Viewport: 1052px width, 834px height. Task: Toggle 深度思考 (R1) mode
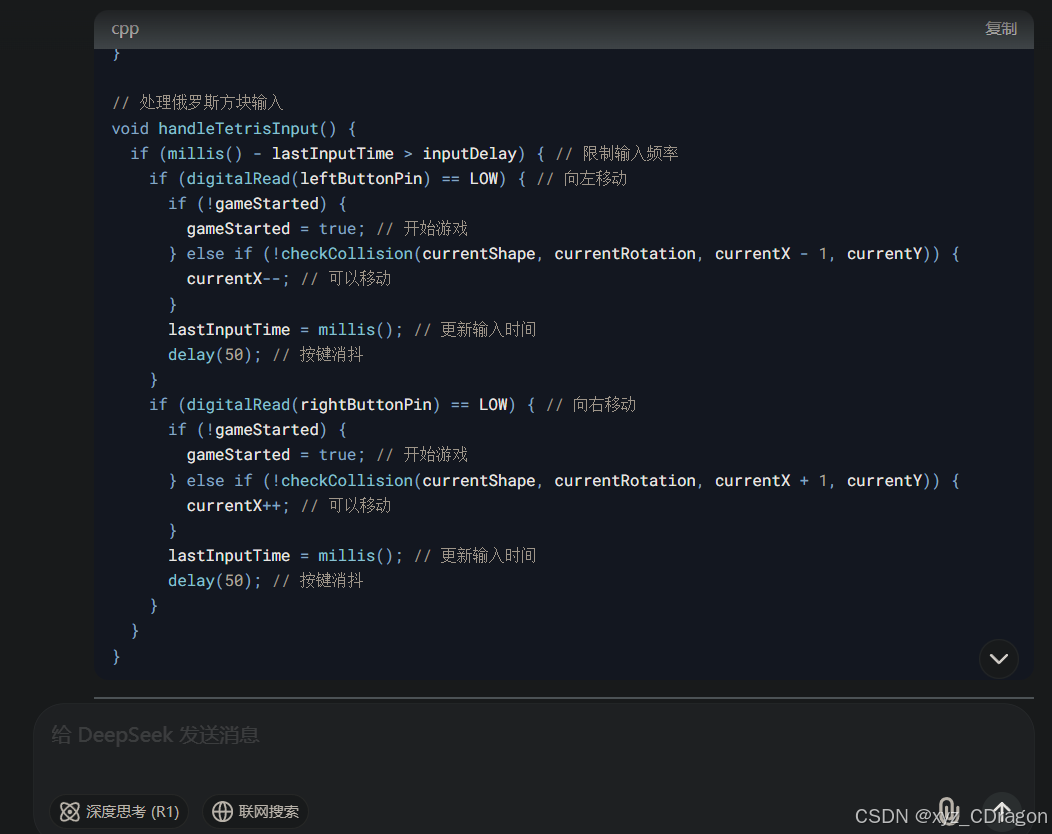119,812
